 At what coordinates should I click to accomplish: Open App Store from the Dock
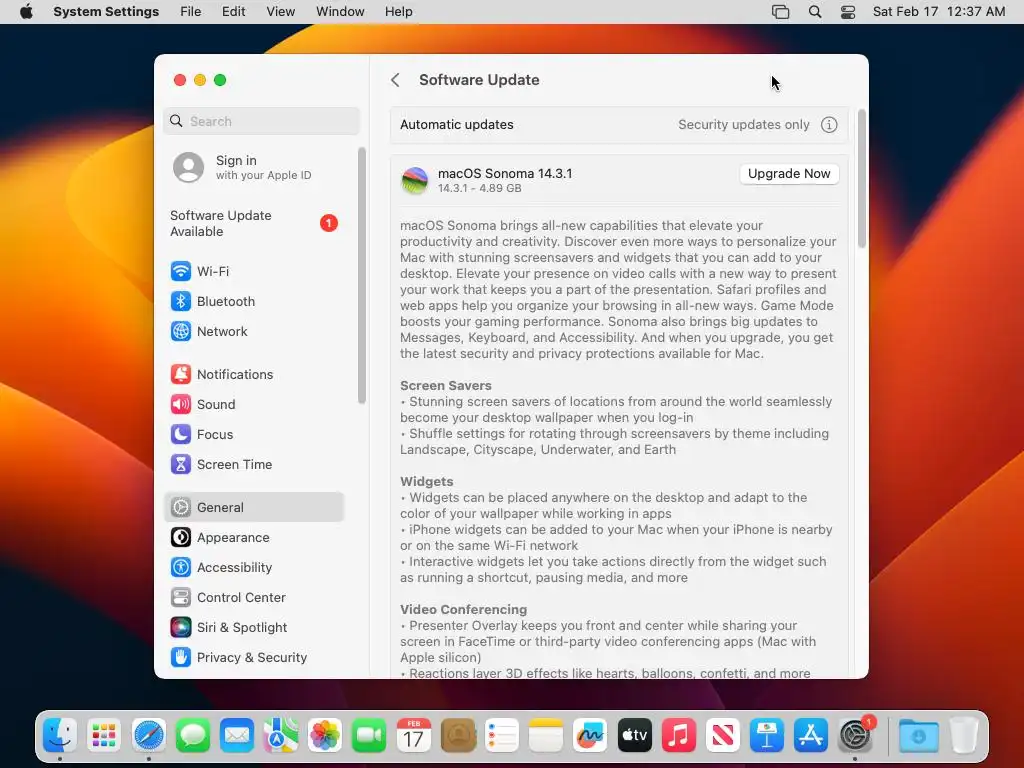[811, 736]
